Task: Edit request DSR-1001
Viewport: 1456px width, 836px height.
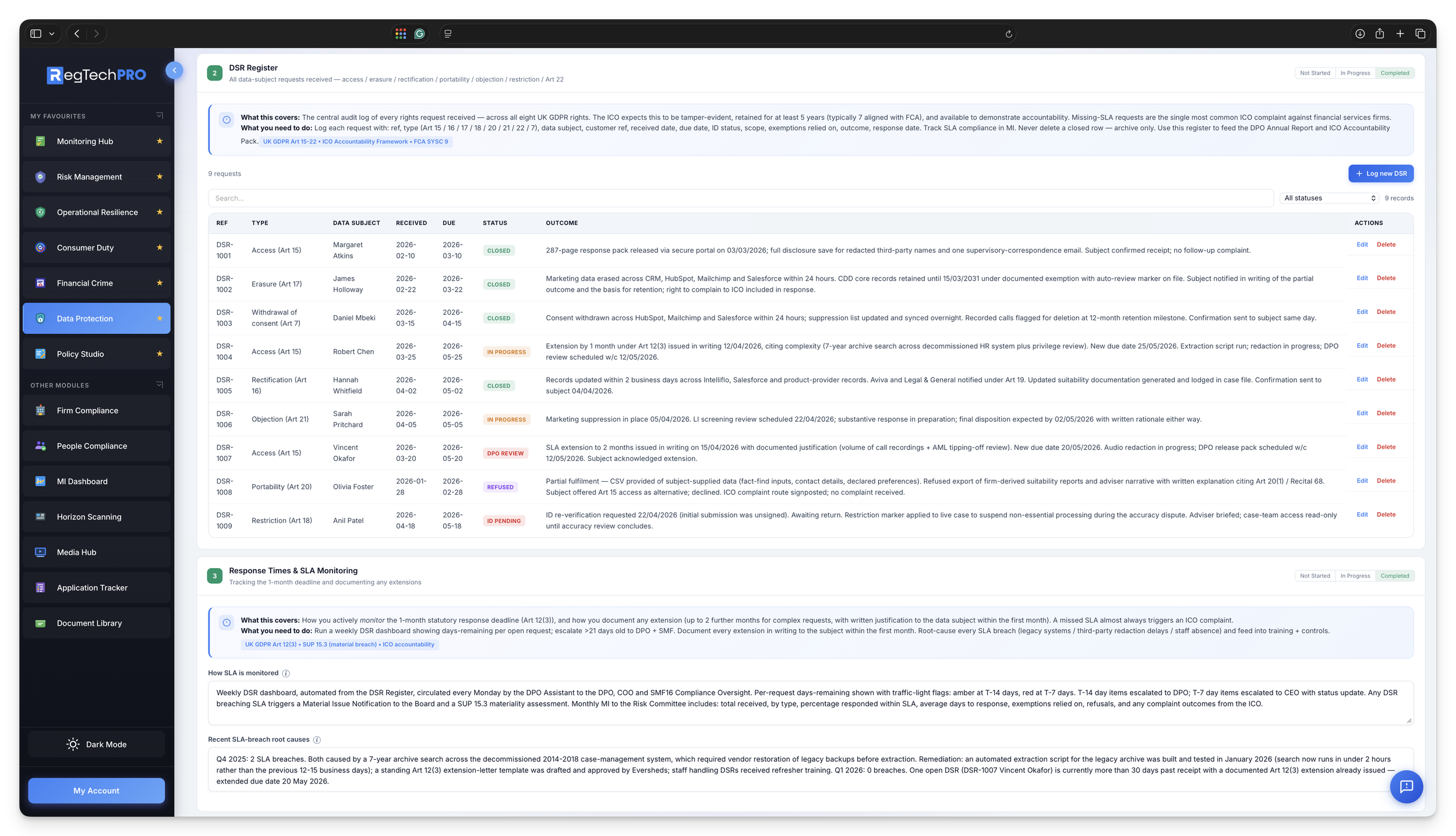Action: tap(1362, 245)
